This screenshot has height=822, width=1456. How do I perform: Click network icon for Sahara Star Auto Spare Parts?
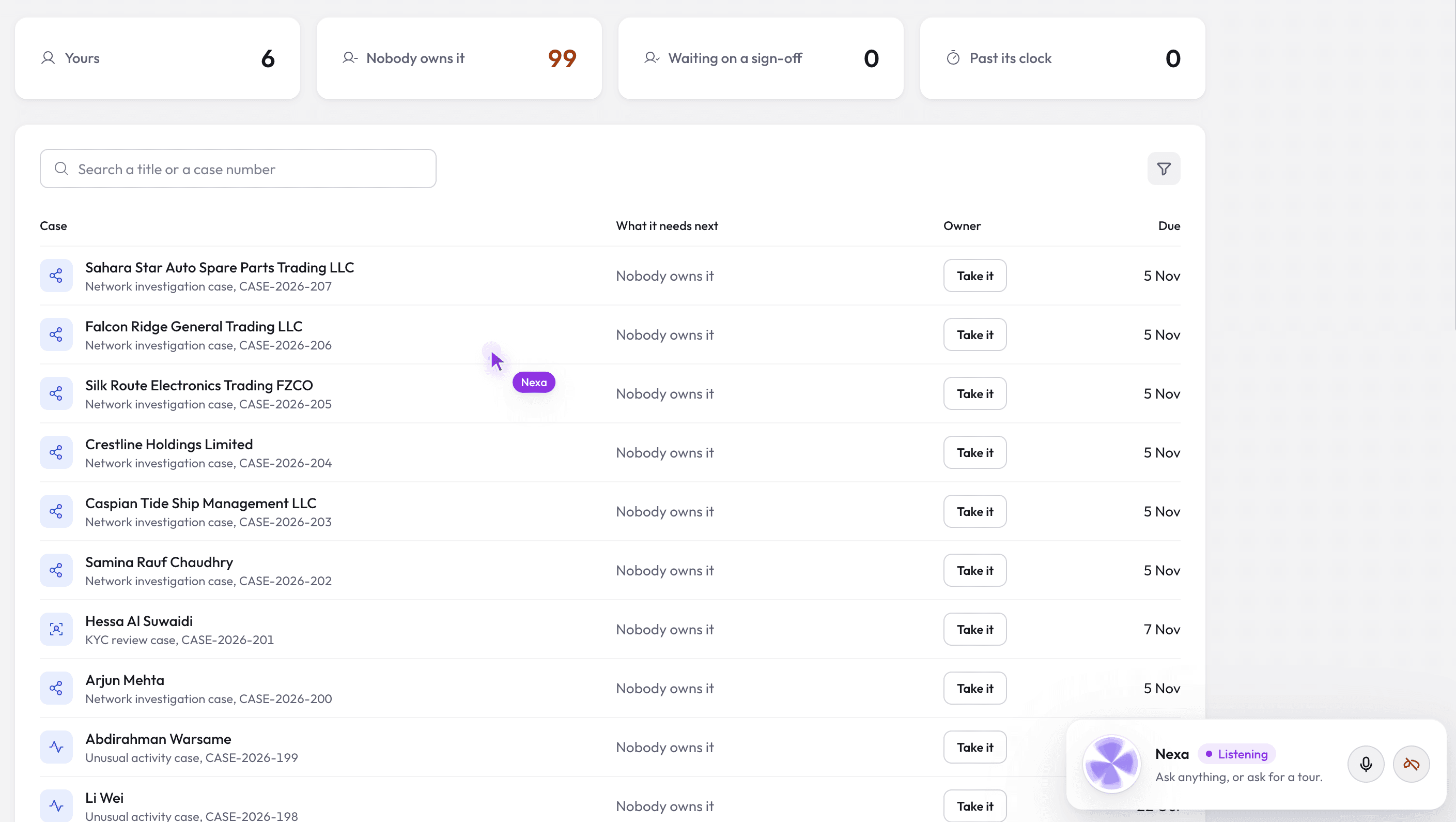[56, 276]
